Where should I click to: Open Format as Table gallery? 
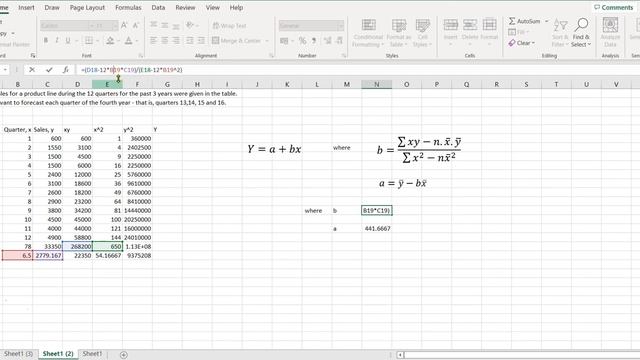[399, 33]
